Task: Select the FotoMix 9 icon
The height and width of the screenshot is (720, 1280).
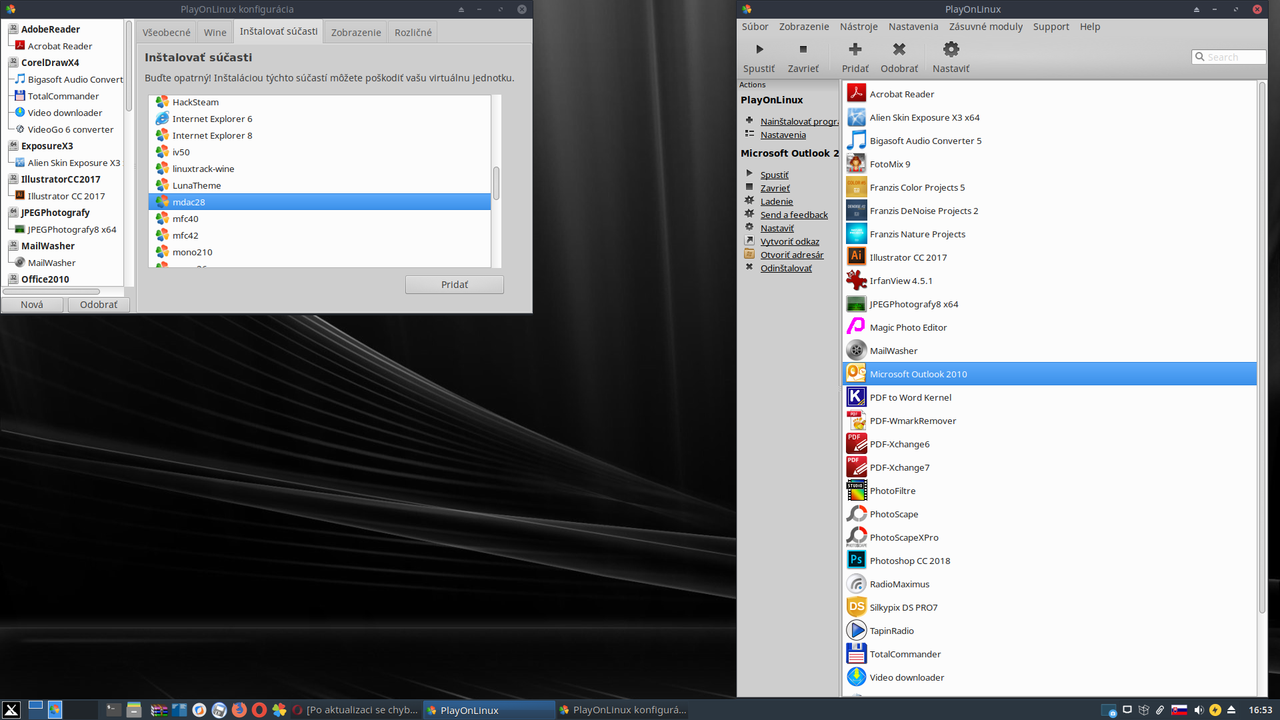Action: coord(856,164)
